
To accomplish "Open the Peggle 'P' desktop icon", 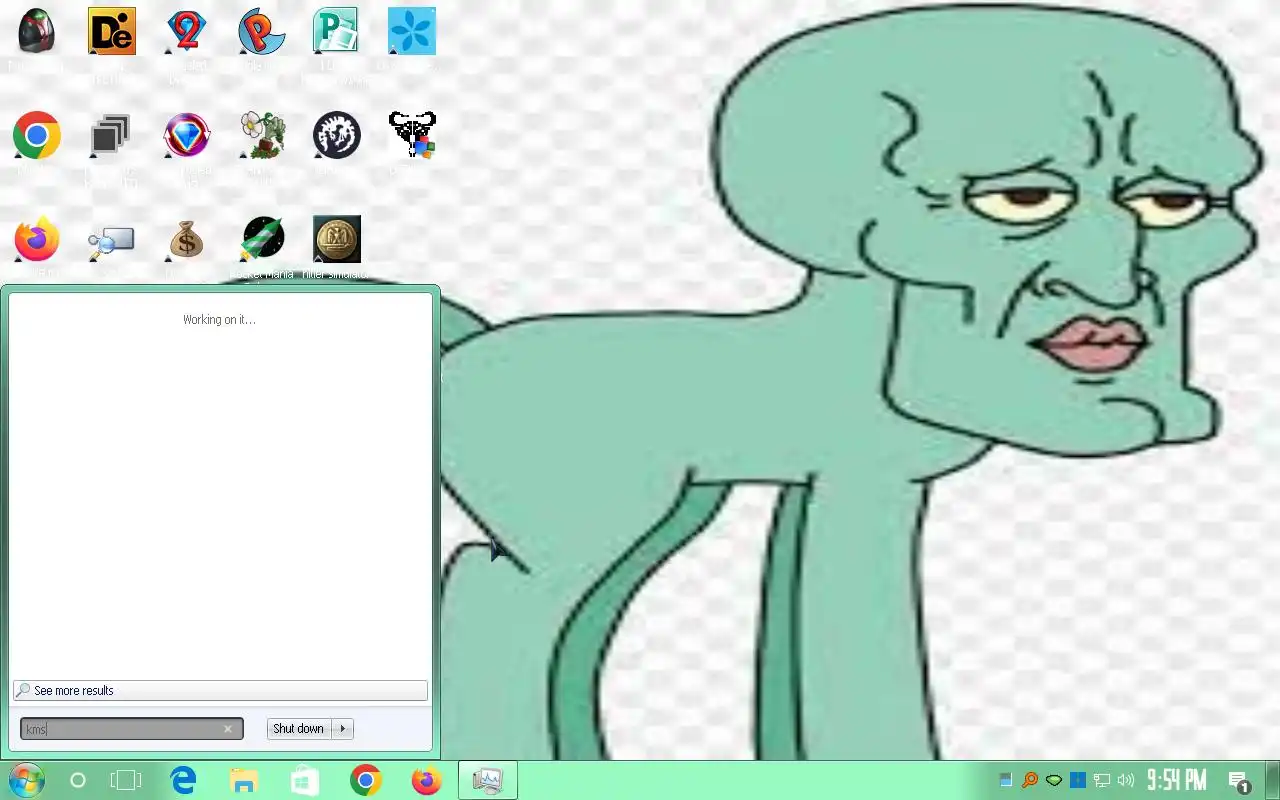I will 262,31.
